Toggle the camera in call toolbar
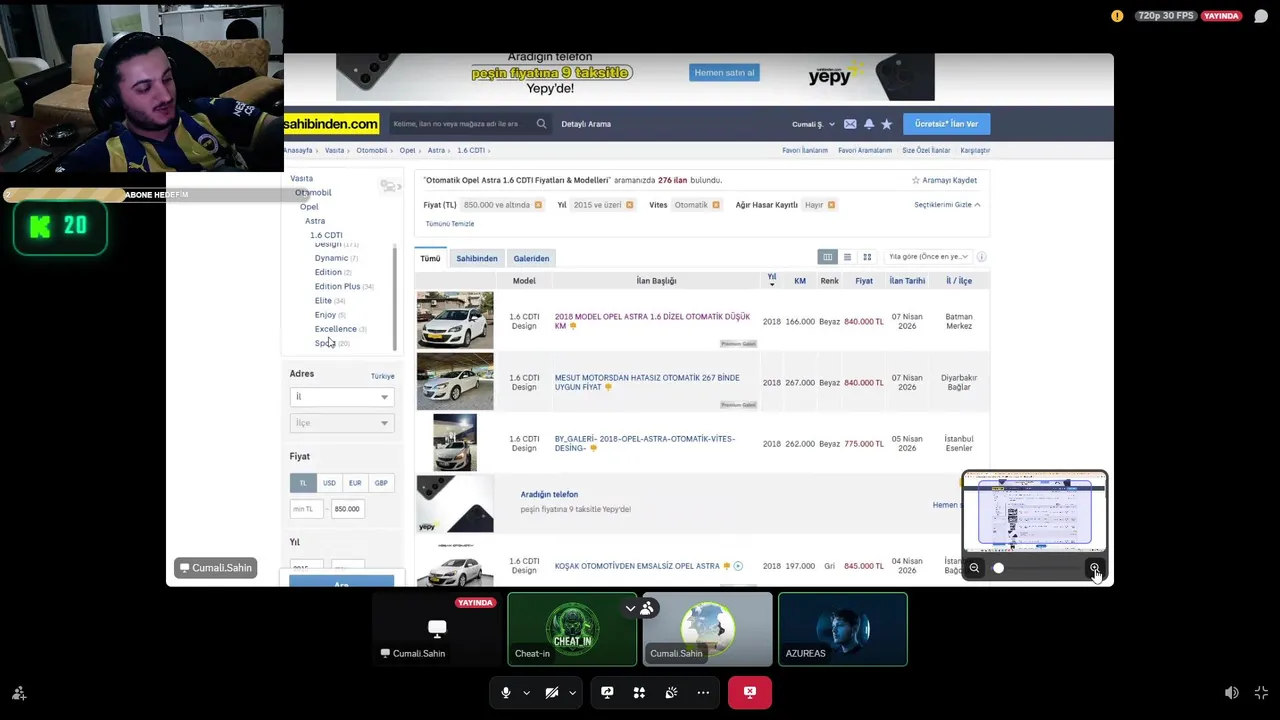Image resolution: width=1280 pixels, height=720 pixels. click(x=552, y=692)
